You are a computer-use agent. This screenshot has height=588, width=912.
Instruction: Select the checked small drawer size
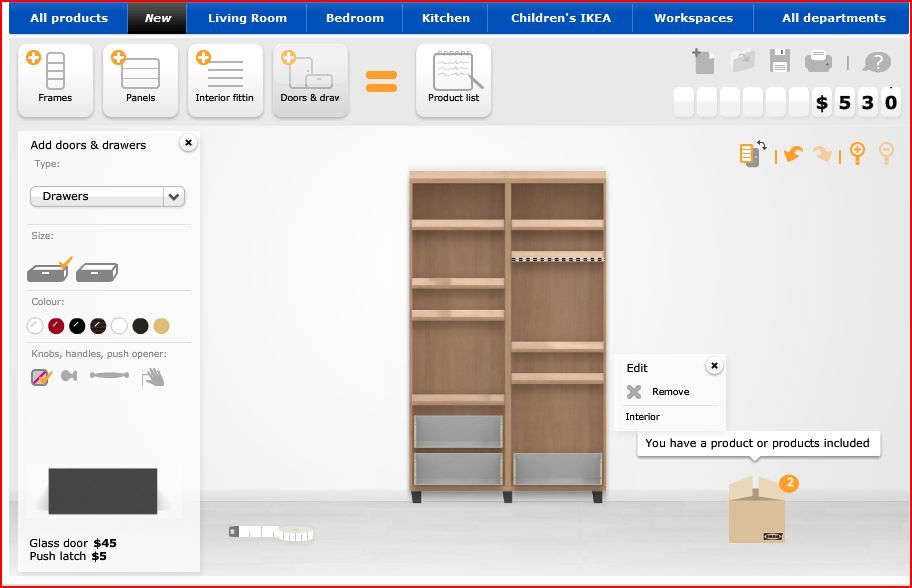[x=49, y=270]
